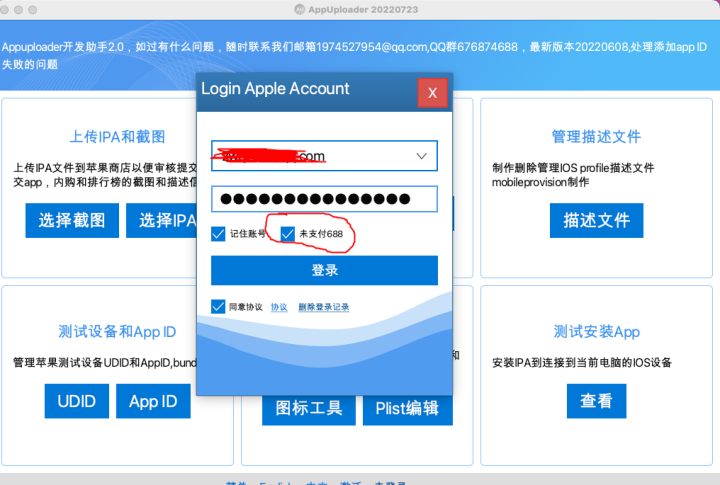Click the 测试设备和App ID heading

[118, 331]
